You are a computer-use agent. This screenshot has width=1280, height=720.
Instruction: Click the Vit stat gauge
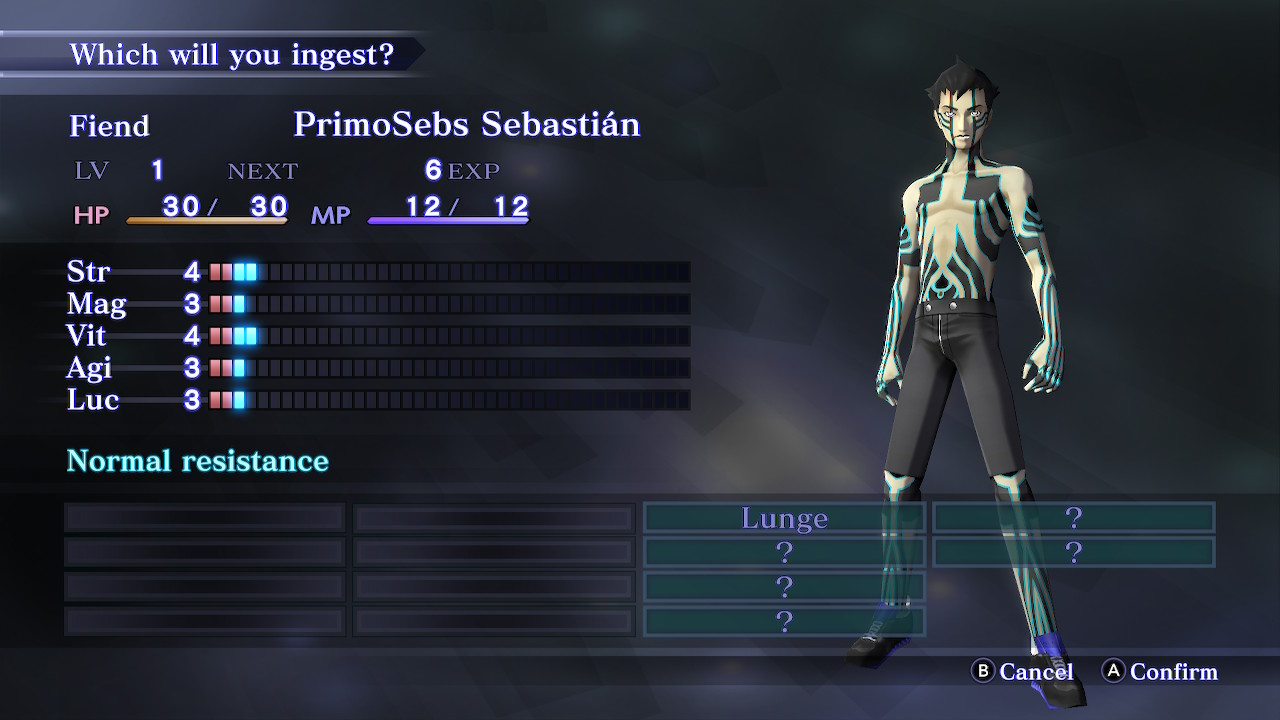coord(449,335)
